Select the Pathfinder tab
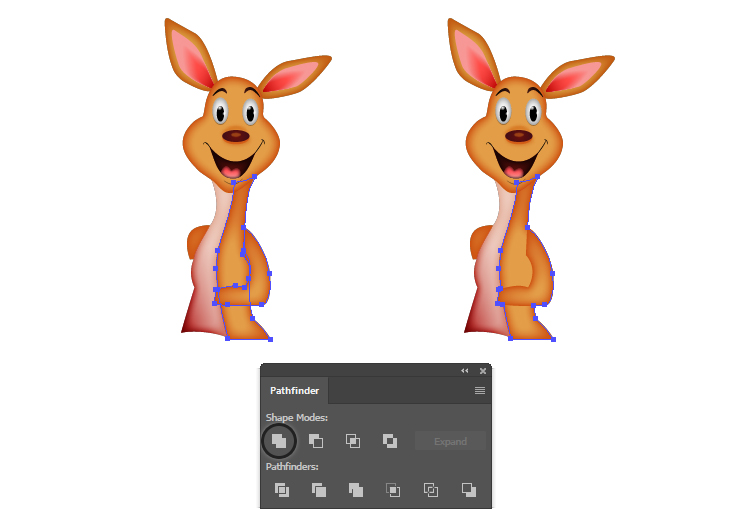 tap(294, 390)
